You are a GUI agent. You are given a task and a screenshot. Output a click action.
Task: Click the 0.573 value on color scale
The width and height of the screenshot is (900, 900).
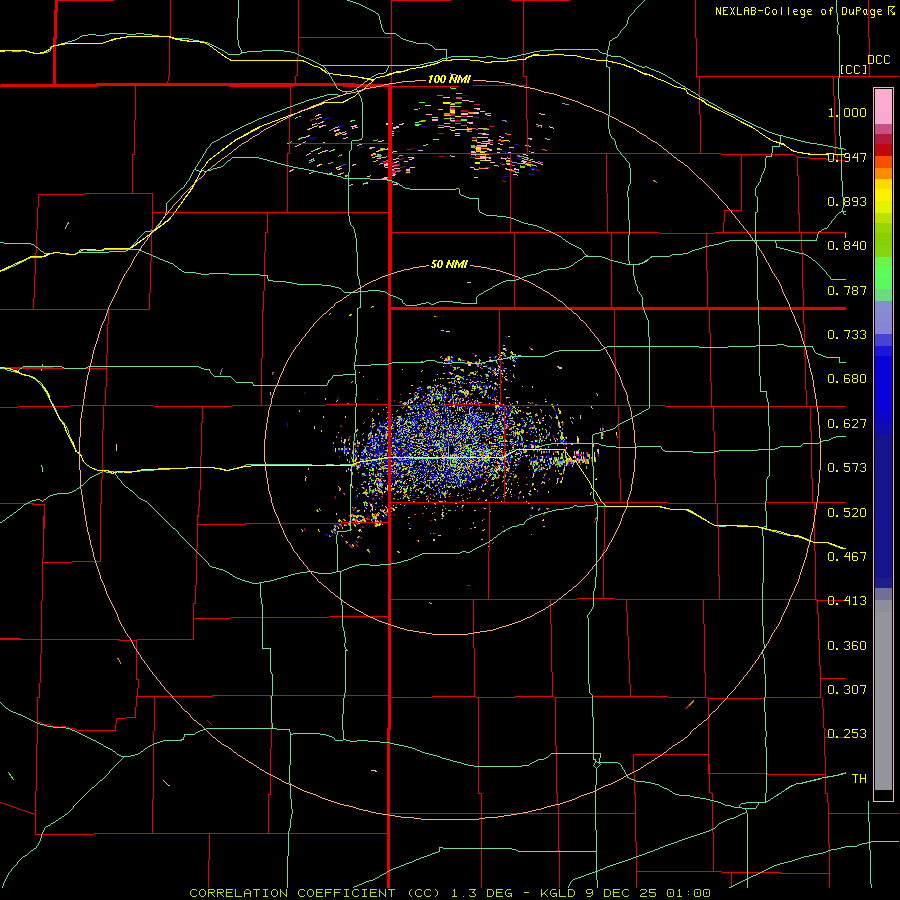pos(847,468)
